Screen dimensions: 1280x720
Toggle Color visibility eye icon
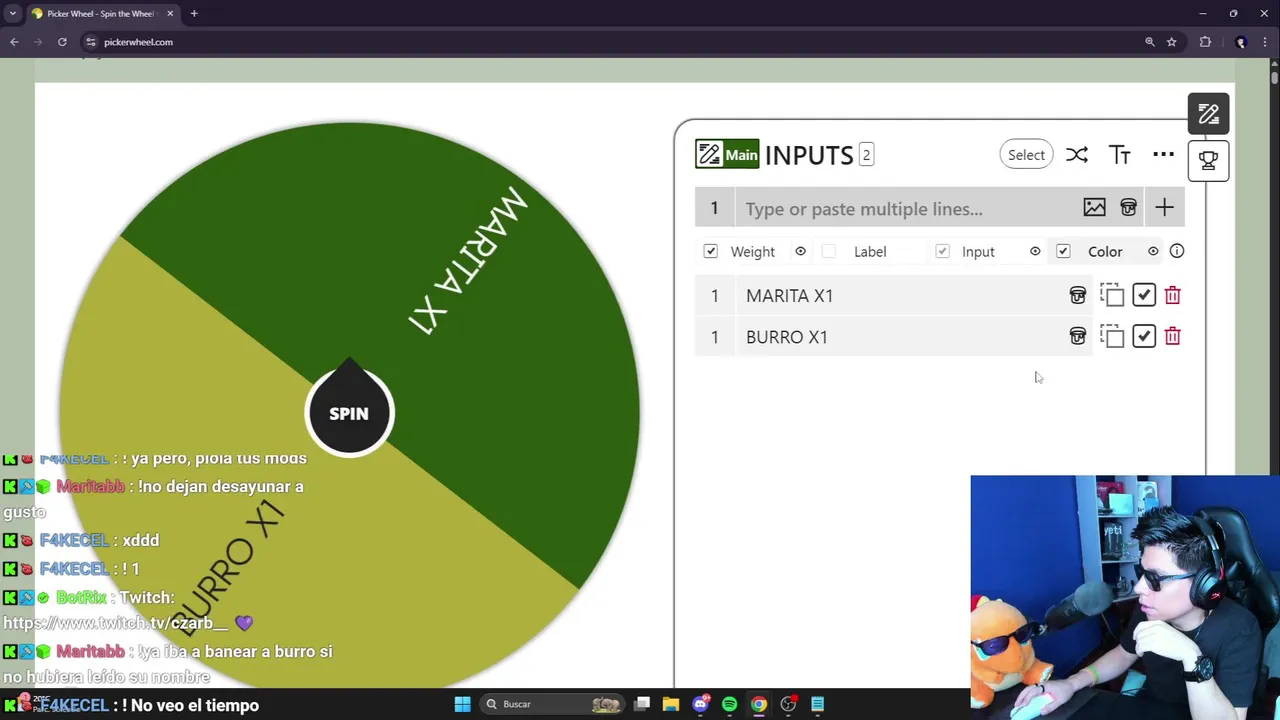tap(1153, 251)
